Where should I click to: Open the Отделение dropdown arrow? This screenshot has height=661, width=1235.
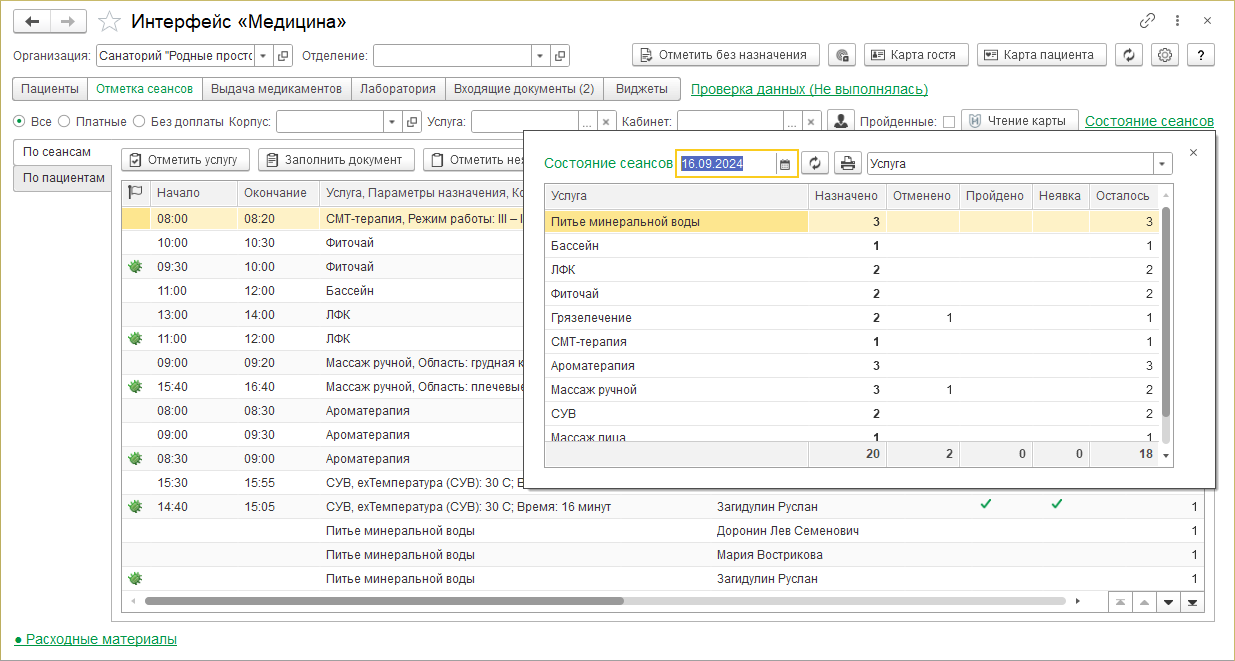(540, 56)
